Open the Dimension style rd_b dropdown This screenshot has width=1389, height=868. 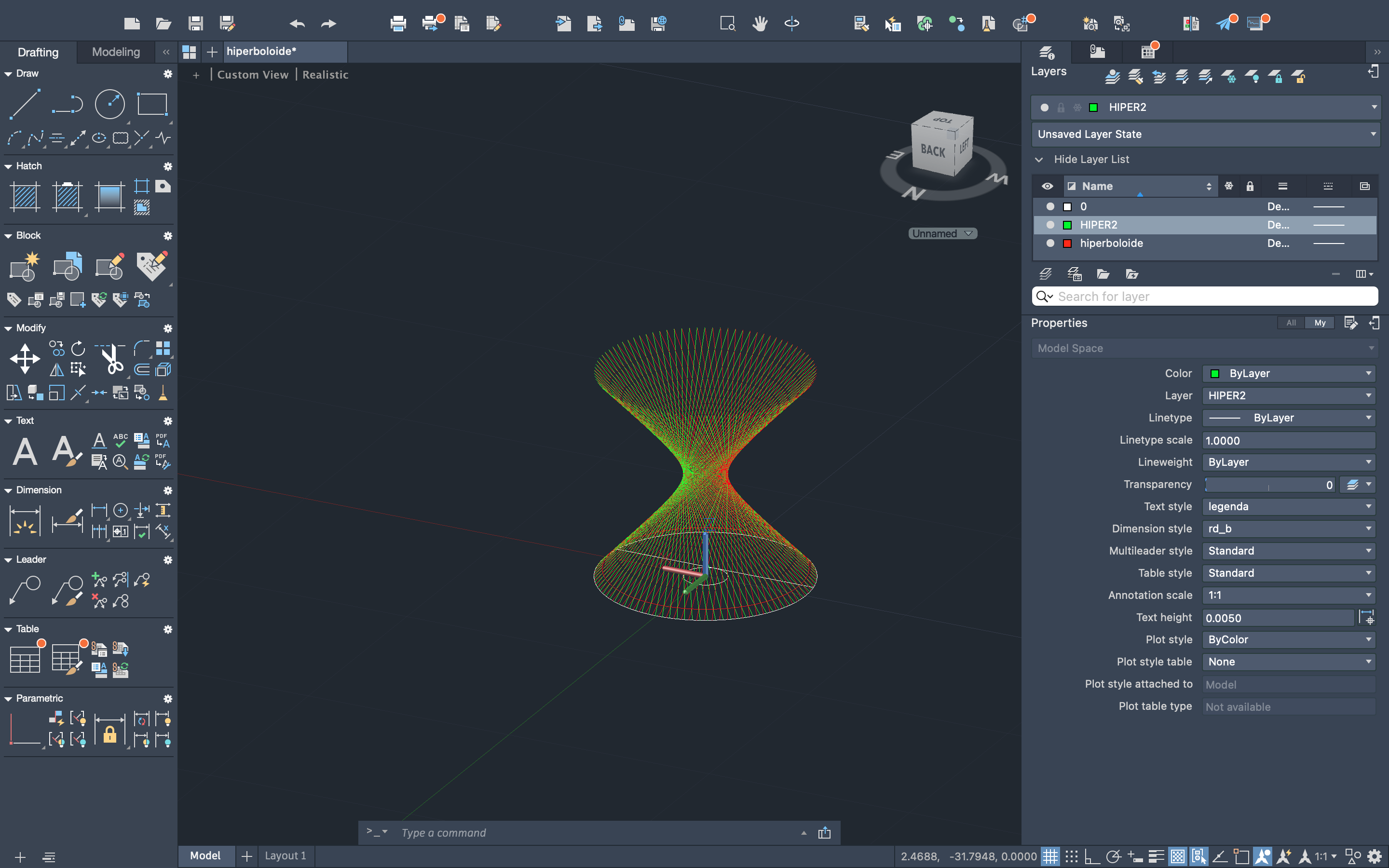coord(1289,528)
